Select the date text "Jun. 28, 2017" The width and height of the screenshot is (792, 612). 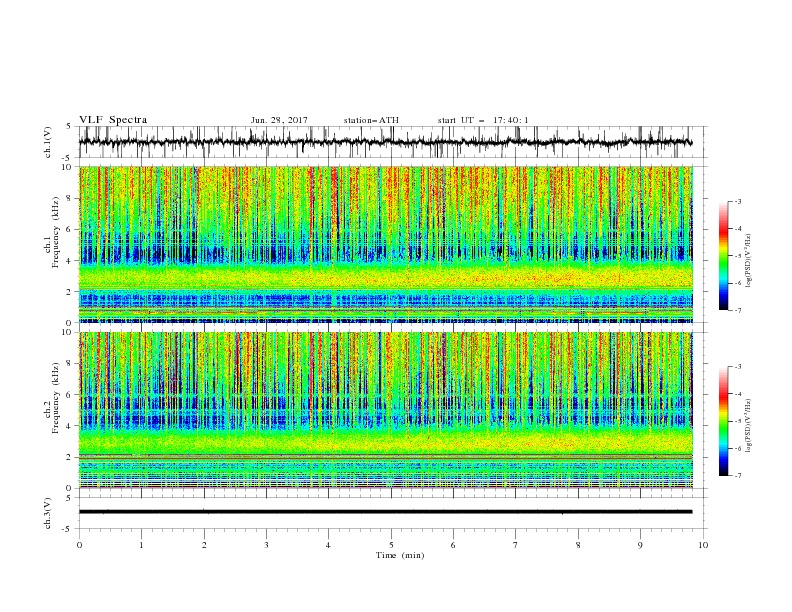(x=279, y=120)
